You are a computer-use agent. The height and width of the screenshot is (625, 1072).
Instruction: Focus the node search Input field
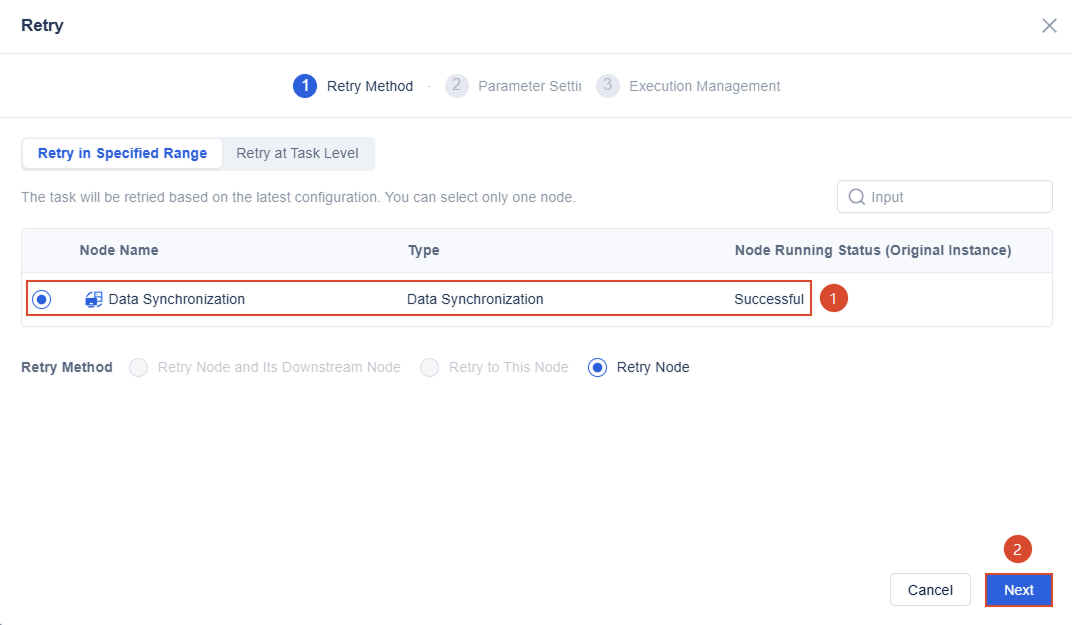(x=945, y=197)
